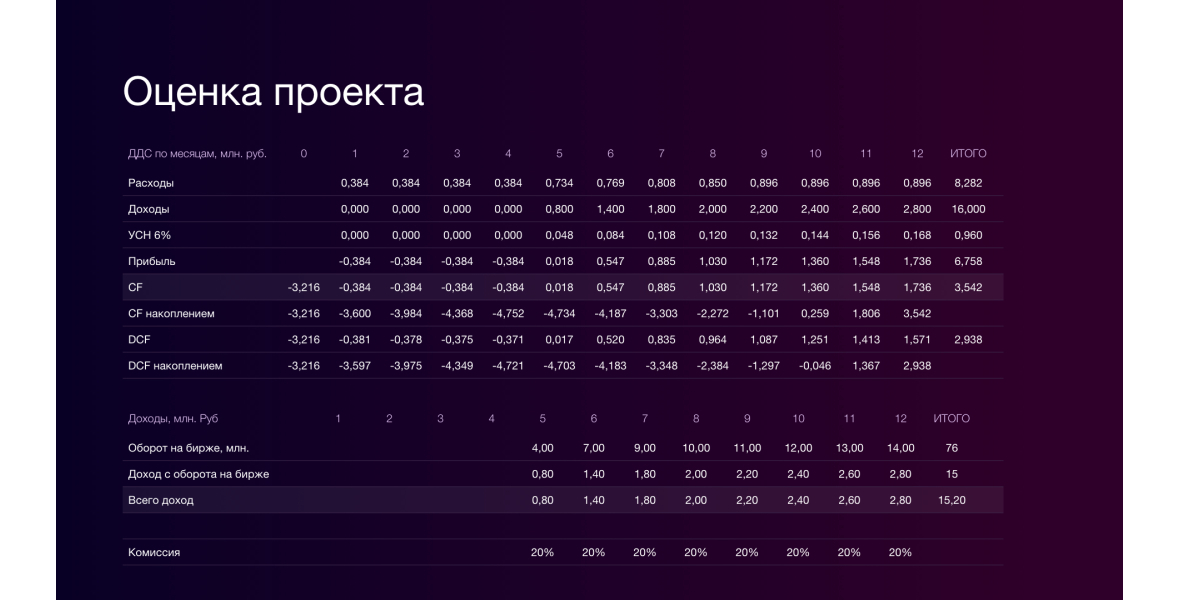Select tax value "0,084"
1179x600 pixels.
tap(610, 235)
